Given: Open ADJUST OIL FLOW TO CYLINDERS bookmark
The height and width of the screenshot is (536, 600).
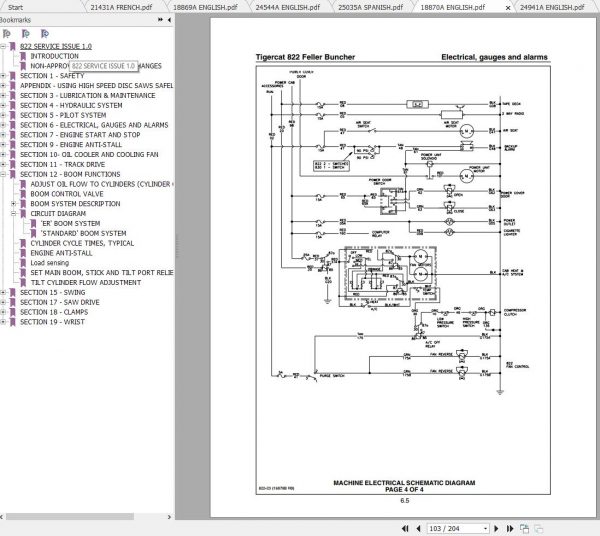Looking at the screenshot, I should tap(101, 184).
